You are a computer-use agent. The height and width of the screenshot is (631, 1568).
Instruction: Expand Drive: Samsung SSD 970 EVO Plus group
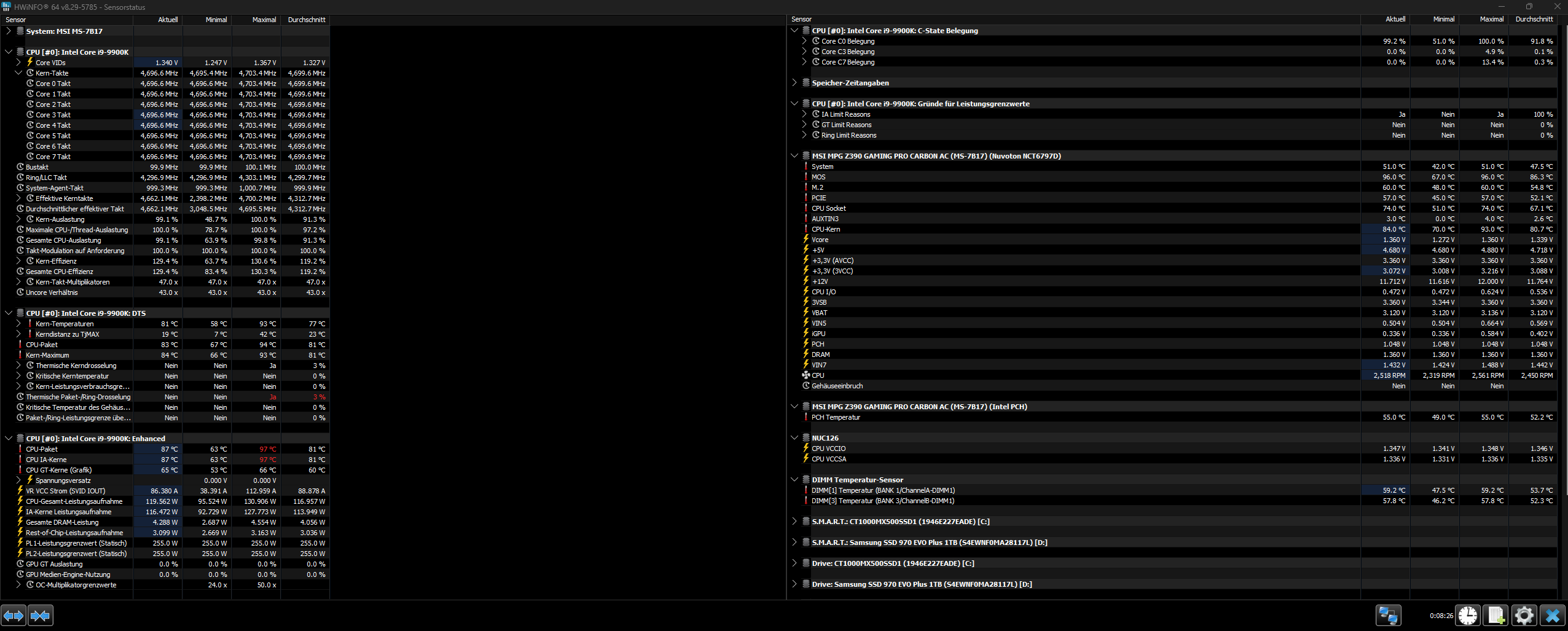point(794,584)
